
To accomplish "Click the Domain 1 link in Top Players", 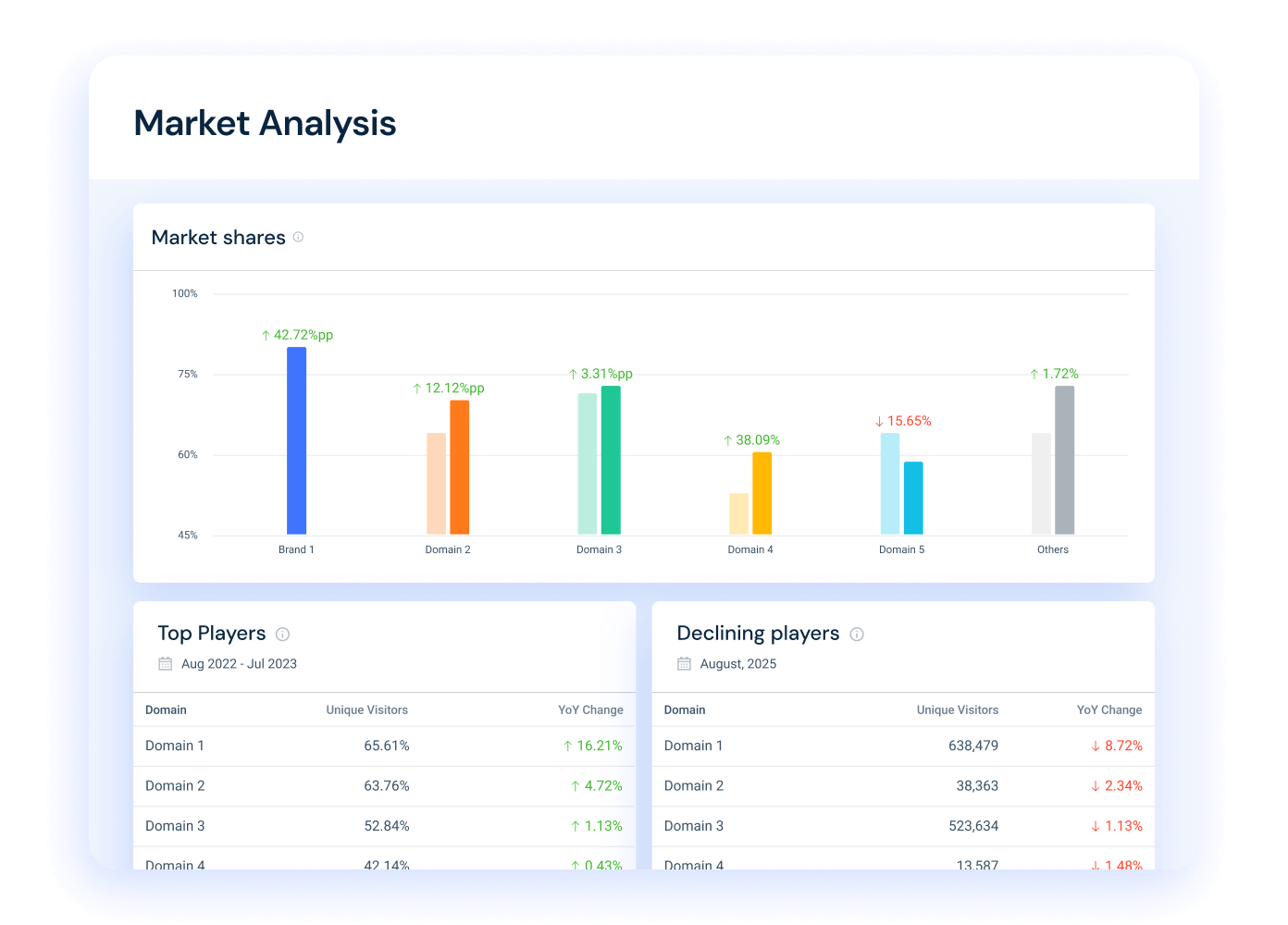I will point(175,746).
